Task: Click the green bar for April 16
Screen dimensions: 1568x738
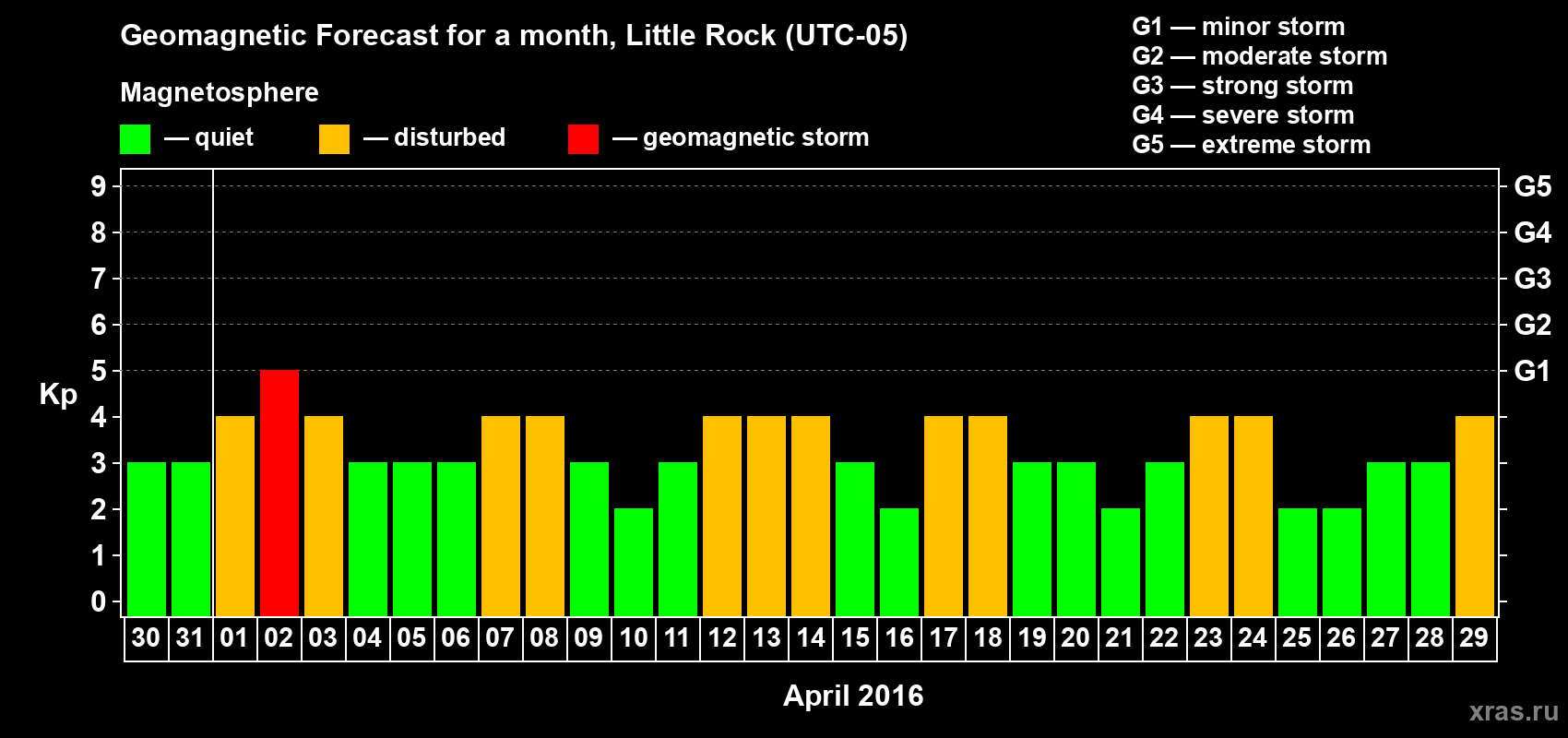Action: (x=899, y=562)
